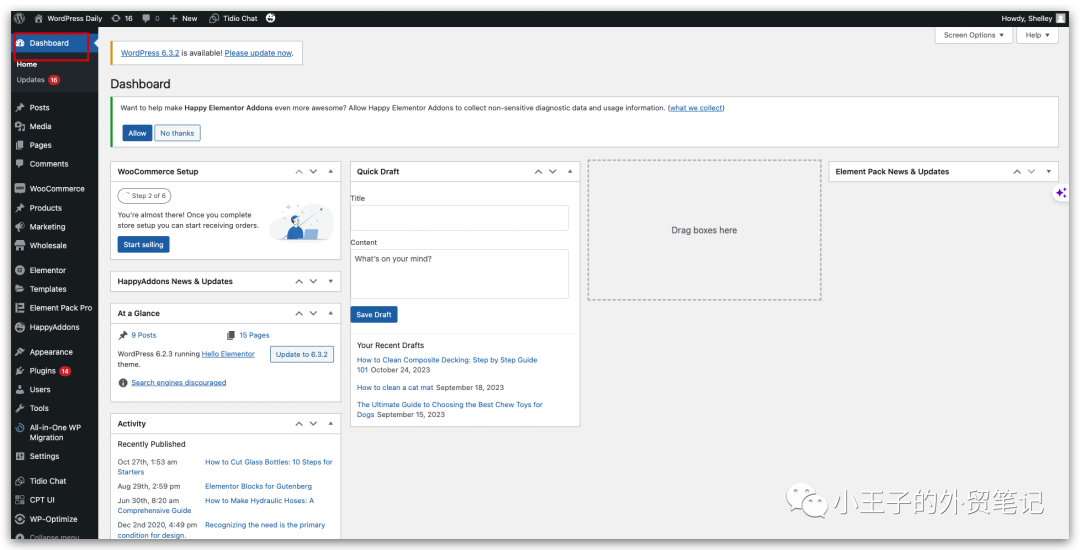Image resolution: width=1080 pixels, height=550 pixels.
Task: Open 9 Posts link
Action: (x=144, y=335)
